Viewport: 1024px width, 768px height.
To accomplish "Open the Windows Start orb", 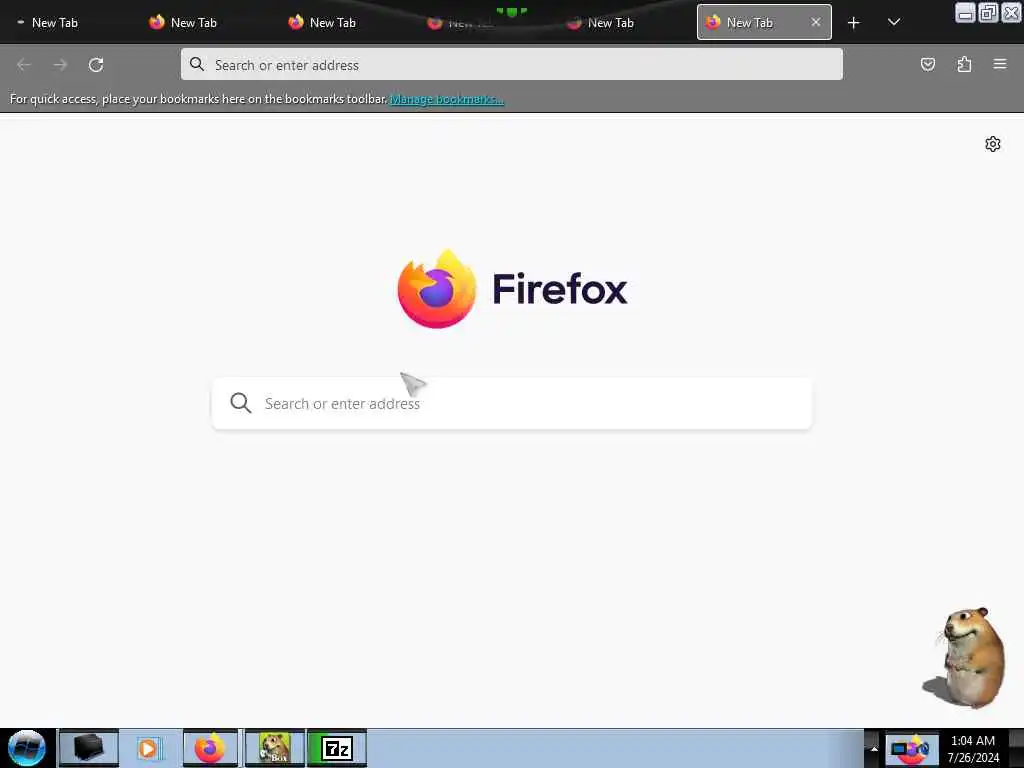I will 27,748.
